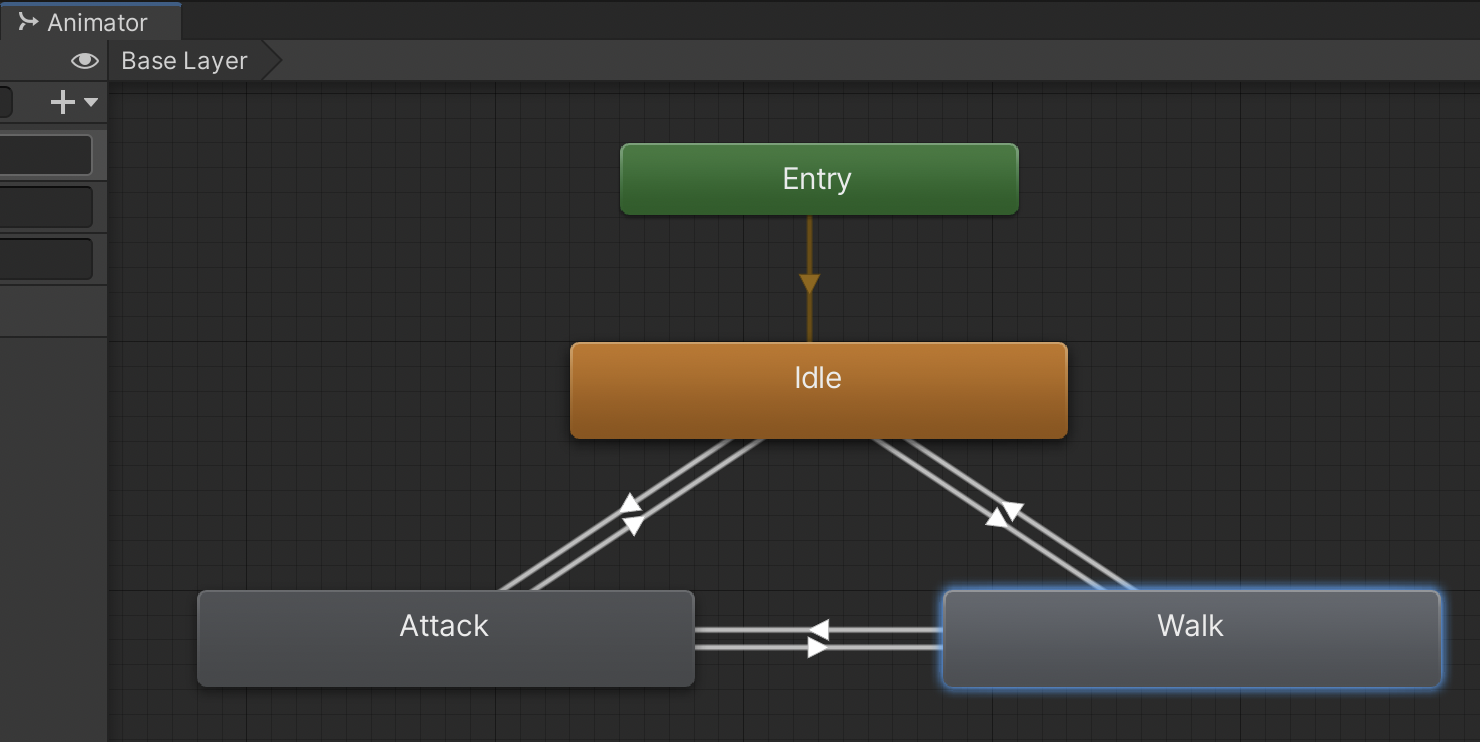Select the green Entry state node
Screen dimensions: 1480x742
[x=818, y=179]
